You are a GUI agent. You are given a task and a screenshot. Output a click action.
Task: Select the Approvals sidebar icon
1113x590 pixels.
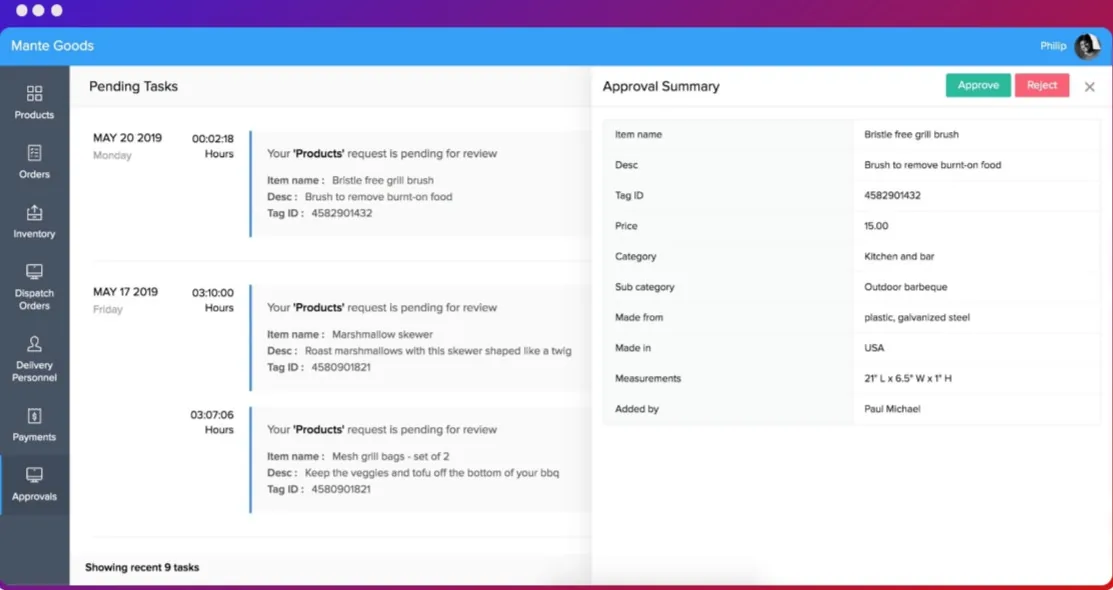pyautogui.click(x=34, y=474)
